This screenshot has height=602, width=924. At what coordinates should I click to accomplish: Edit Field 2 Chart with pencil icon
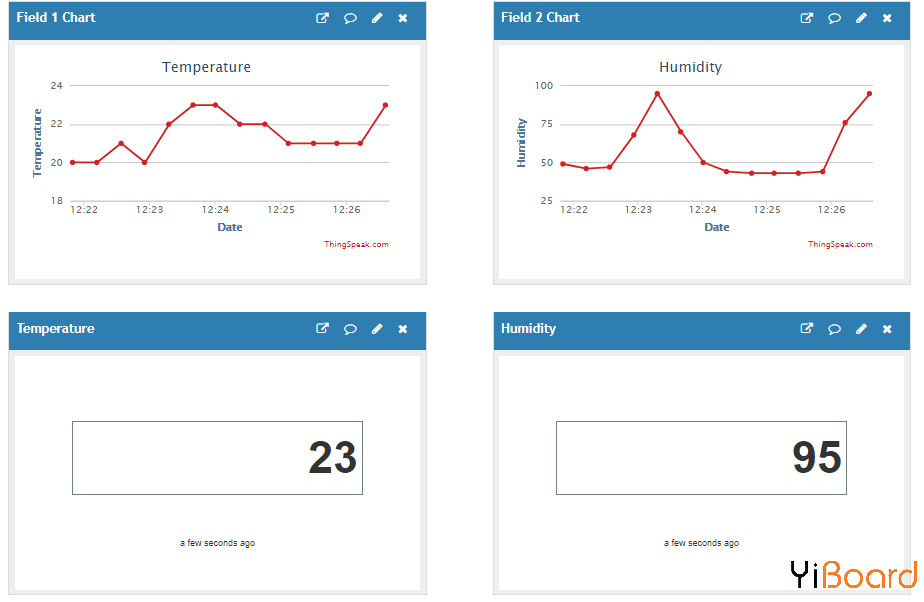click(862, 18)
